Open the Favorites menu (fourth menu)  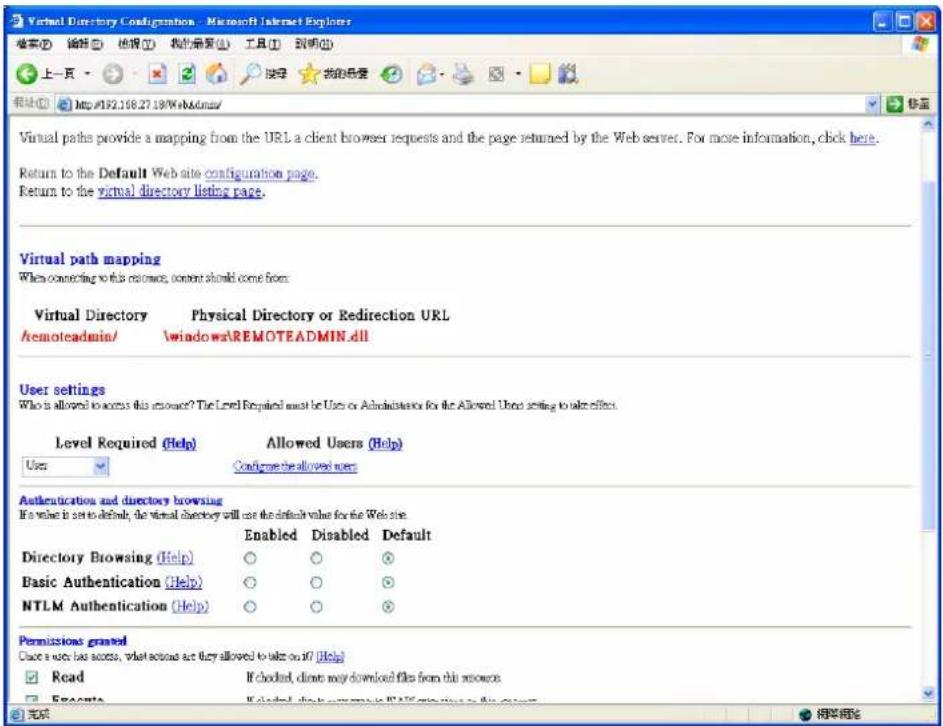(200, 44)
